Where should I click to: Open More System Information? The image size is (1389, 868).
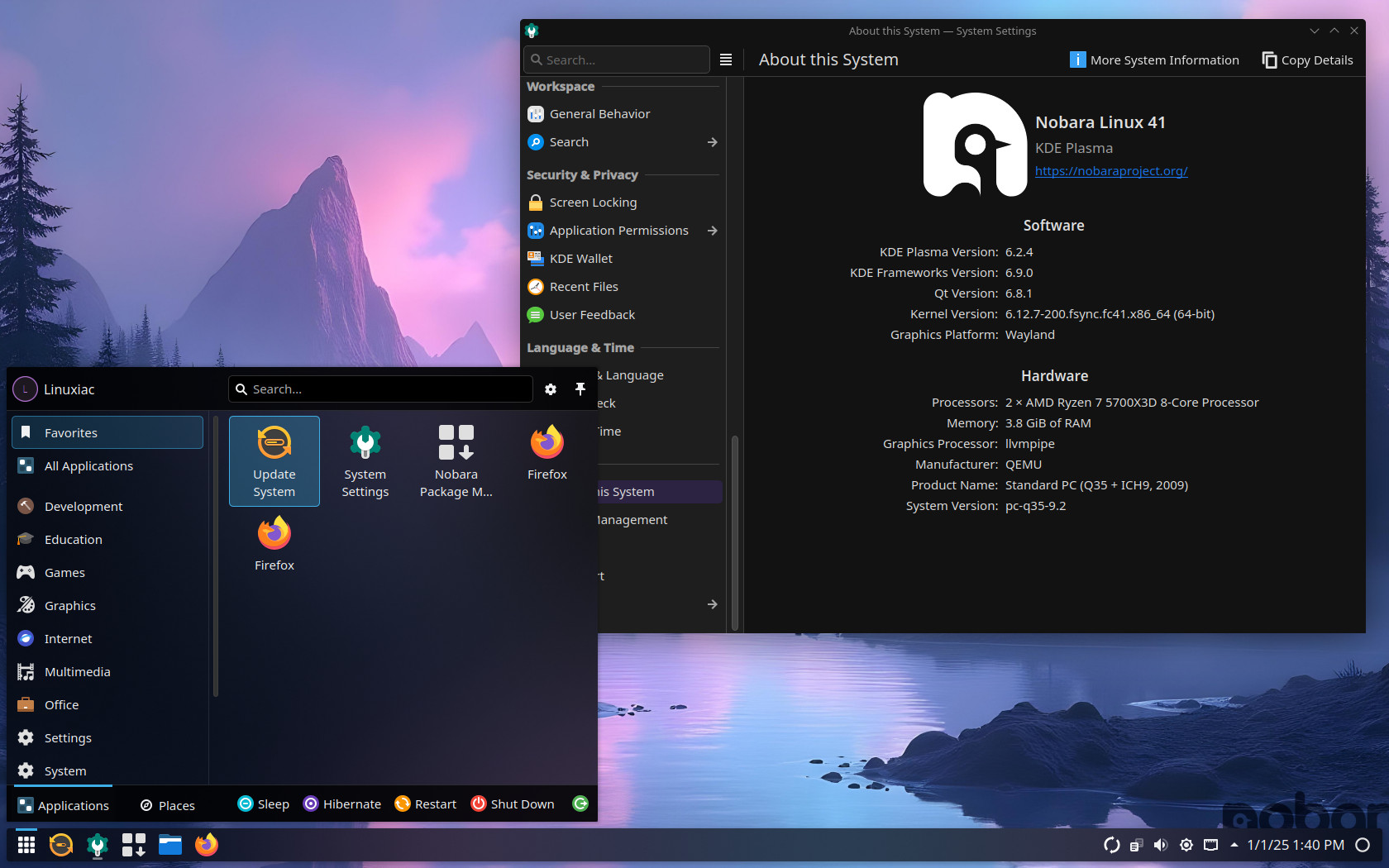tap(1154, 60)
